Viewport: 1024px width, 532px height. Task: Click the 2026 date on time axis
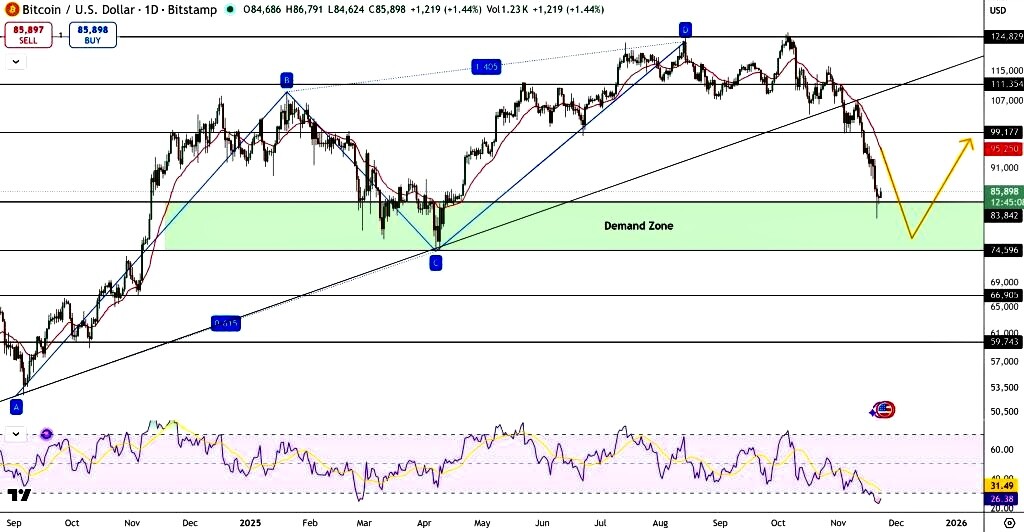pos(956,522)
